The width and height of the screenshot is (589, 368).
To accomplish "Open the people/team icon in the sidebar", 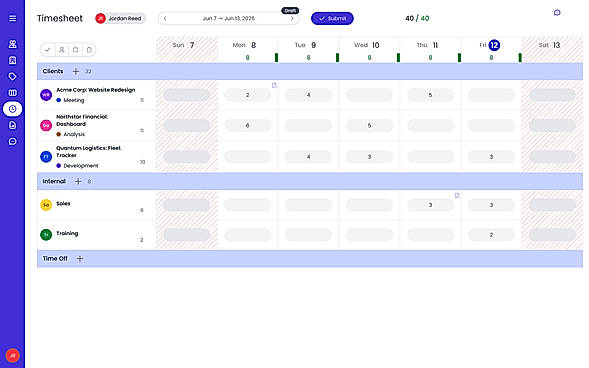I will coord(12,44).
